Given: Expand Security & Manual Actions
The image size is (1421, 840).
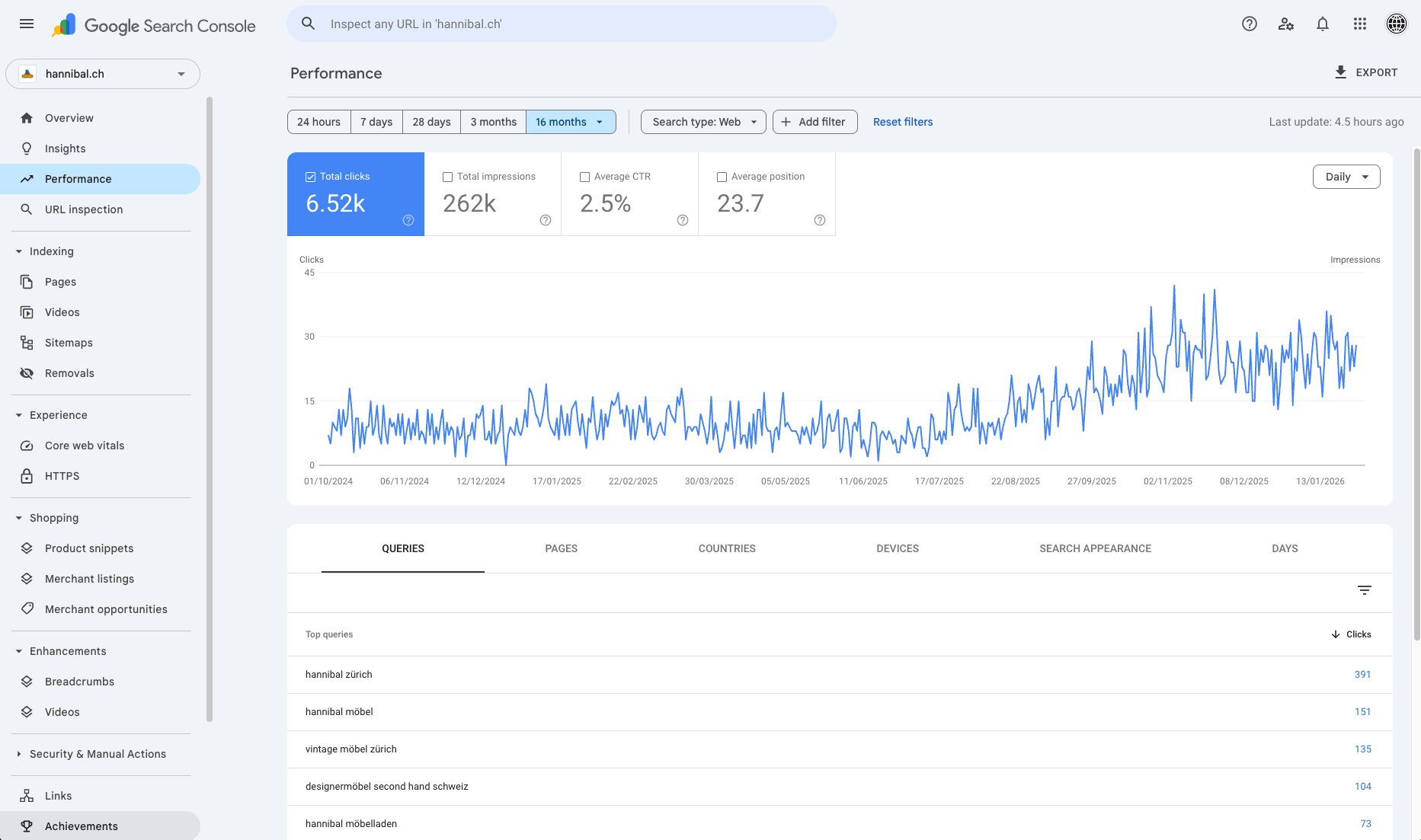Looking at the screenshot, I should point(98,753).
